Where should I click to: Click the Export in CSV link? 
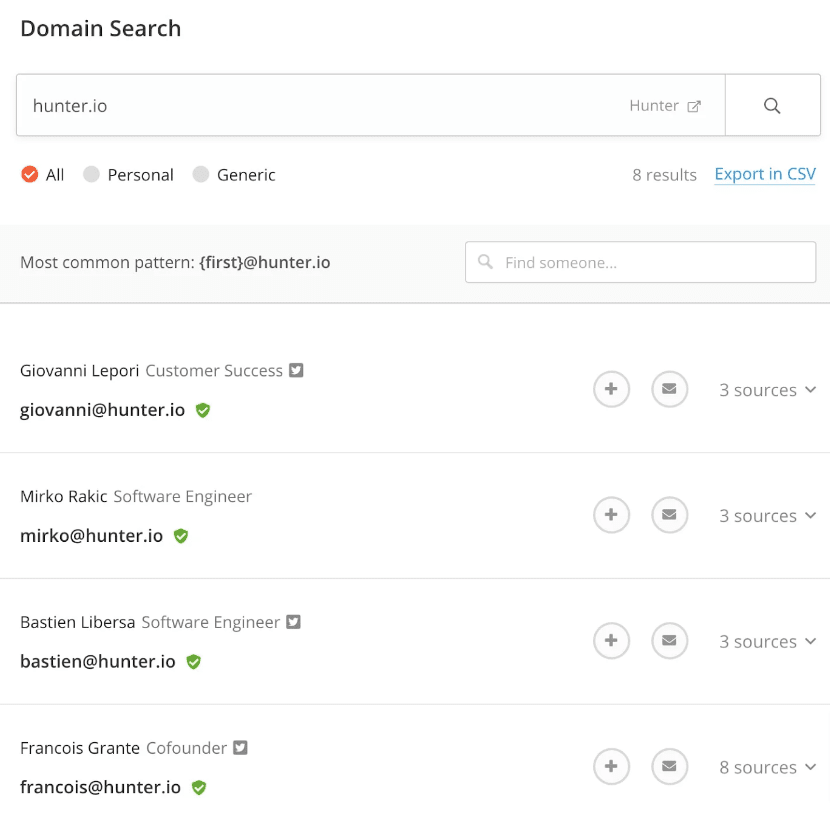[x=765, y=174]
